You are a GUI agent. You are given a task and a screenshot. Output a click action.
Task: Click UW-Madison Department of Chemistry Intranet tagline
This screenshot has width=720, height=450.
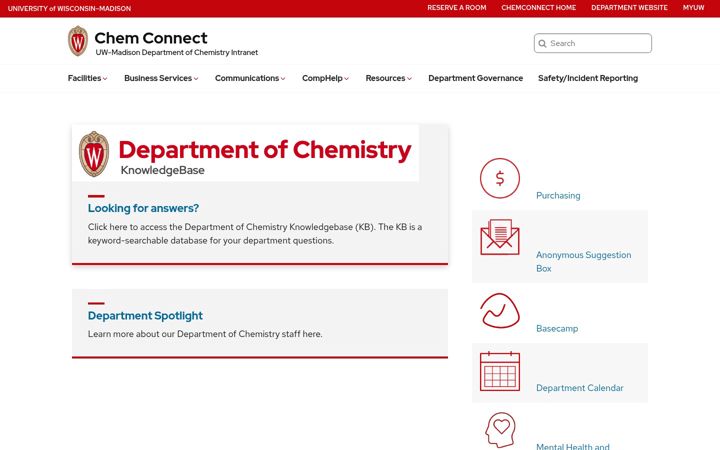176,52
